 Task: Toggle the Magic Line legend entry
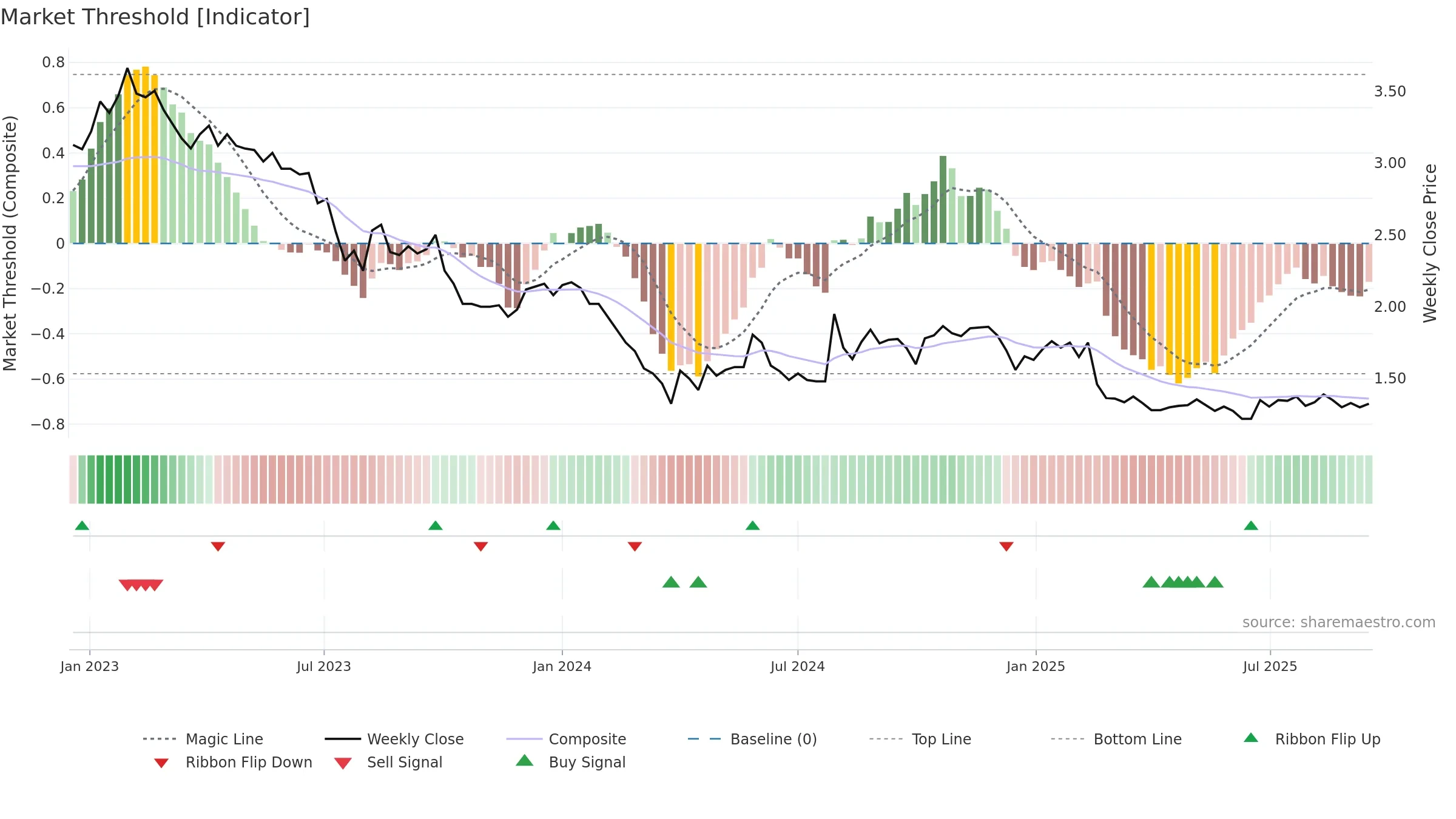pyautogui.click(x=203, y=739)
